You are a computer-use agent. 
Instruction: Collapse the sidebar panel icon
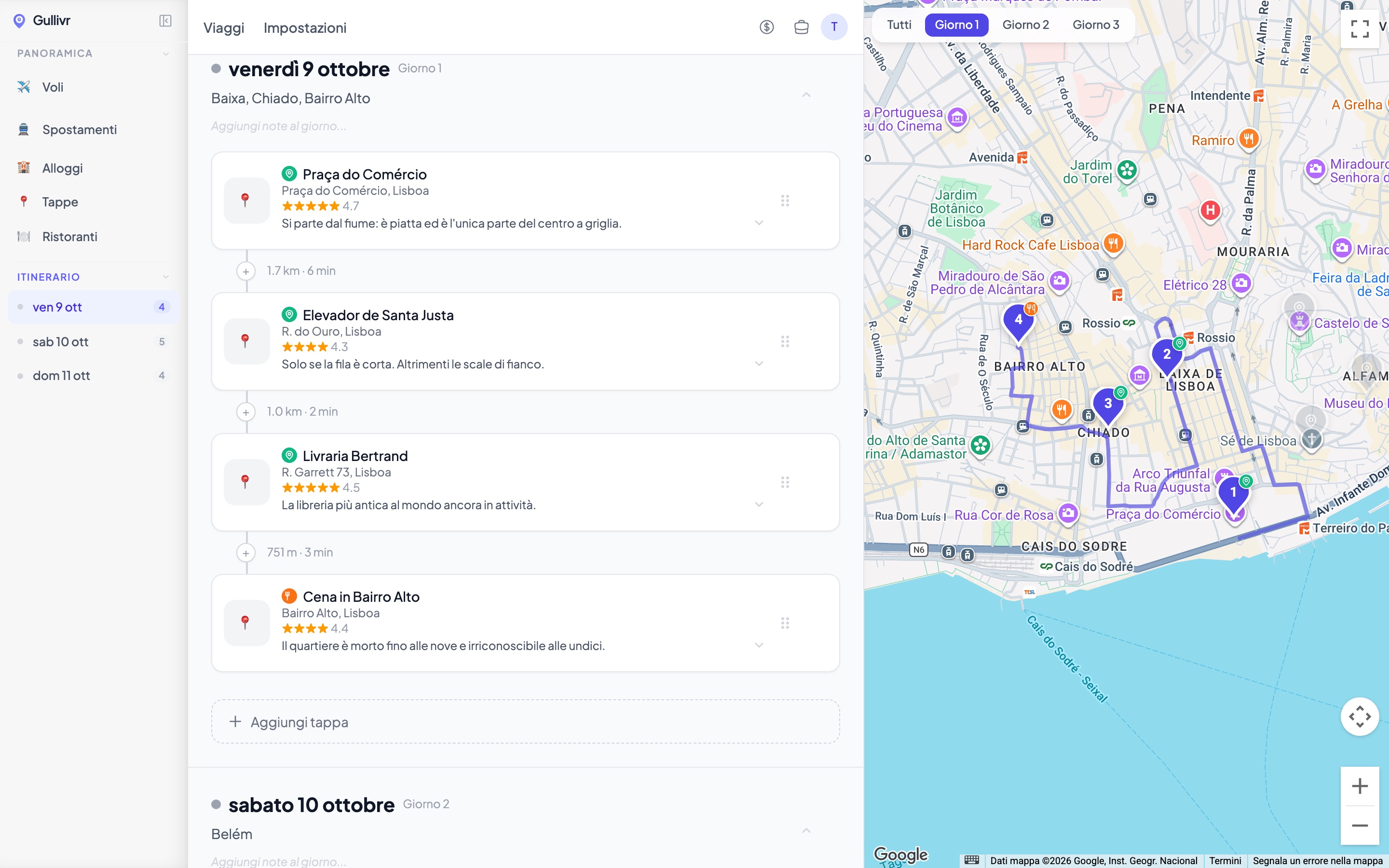click(x=165, y=21)
